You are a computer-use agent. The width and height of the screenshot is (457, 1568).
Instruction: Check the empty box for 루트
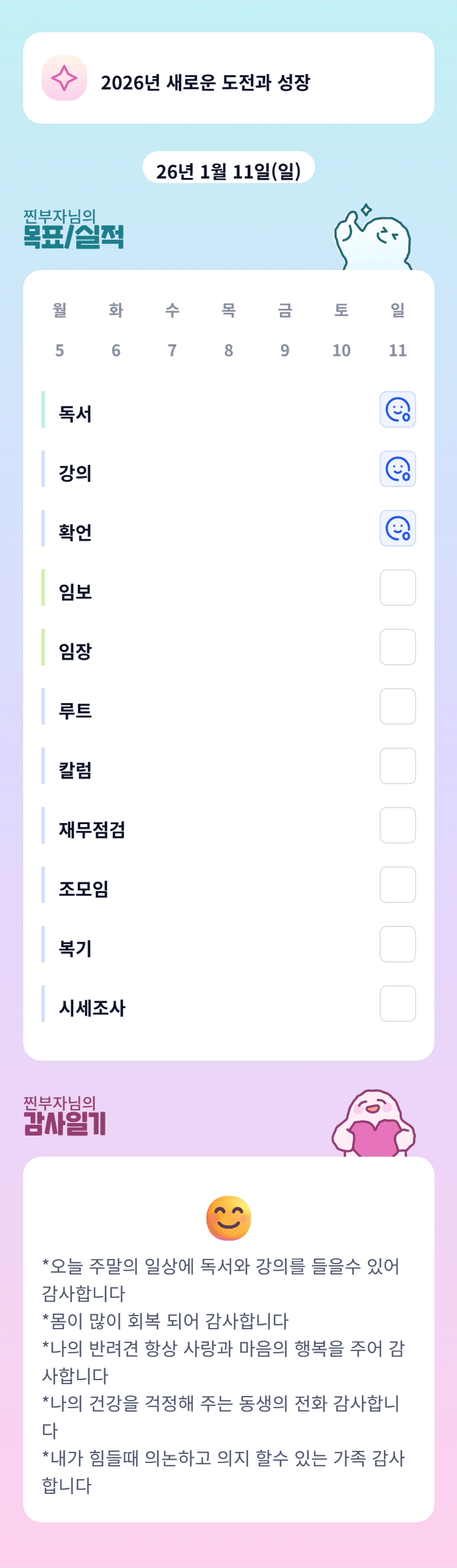point(397,707)
